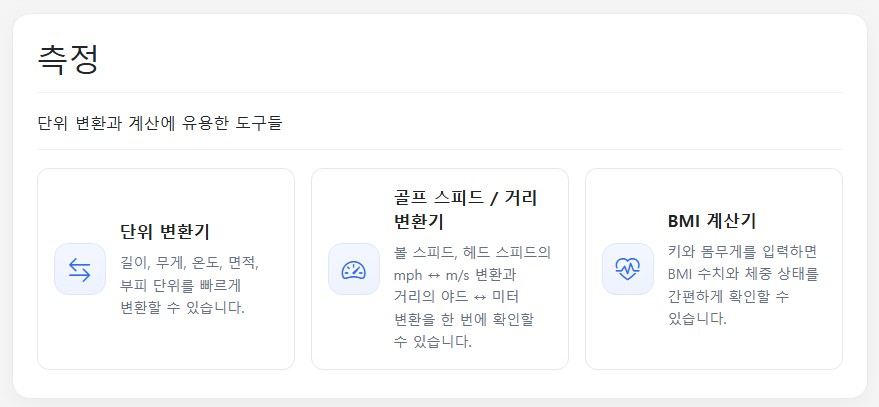The height and width of the screenshot is (407, 879).
Task: Click the divider line under the subtitle
Action: pos(440,149)
